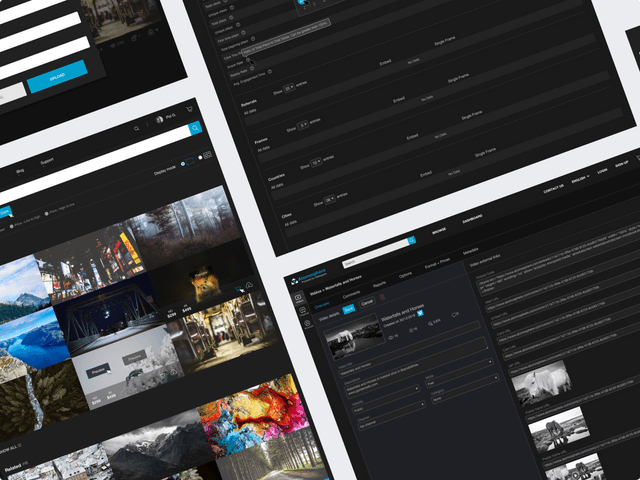Click Embed column header in Referrals table
This screenshot has width=640, height=480.
tap(385, 62)
